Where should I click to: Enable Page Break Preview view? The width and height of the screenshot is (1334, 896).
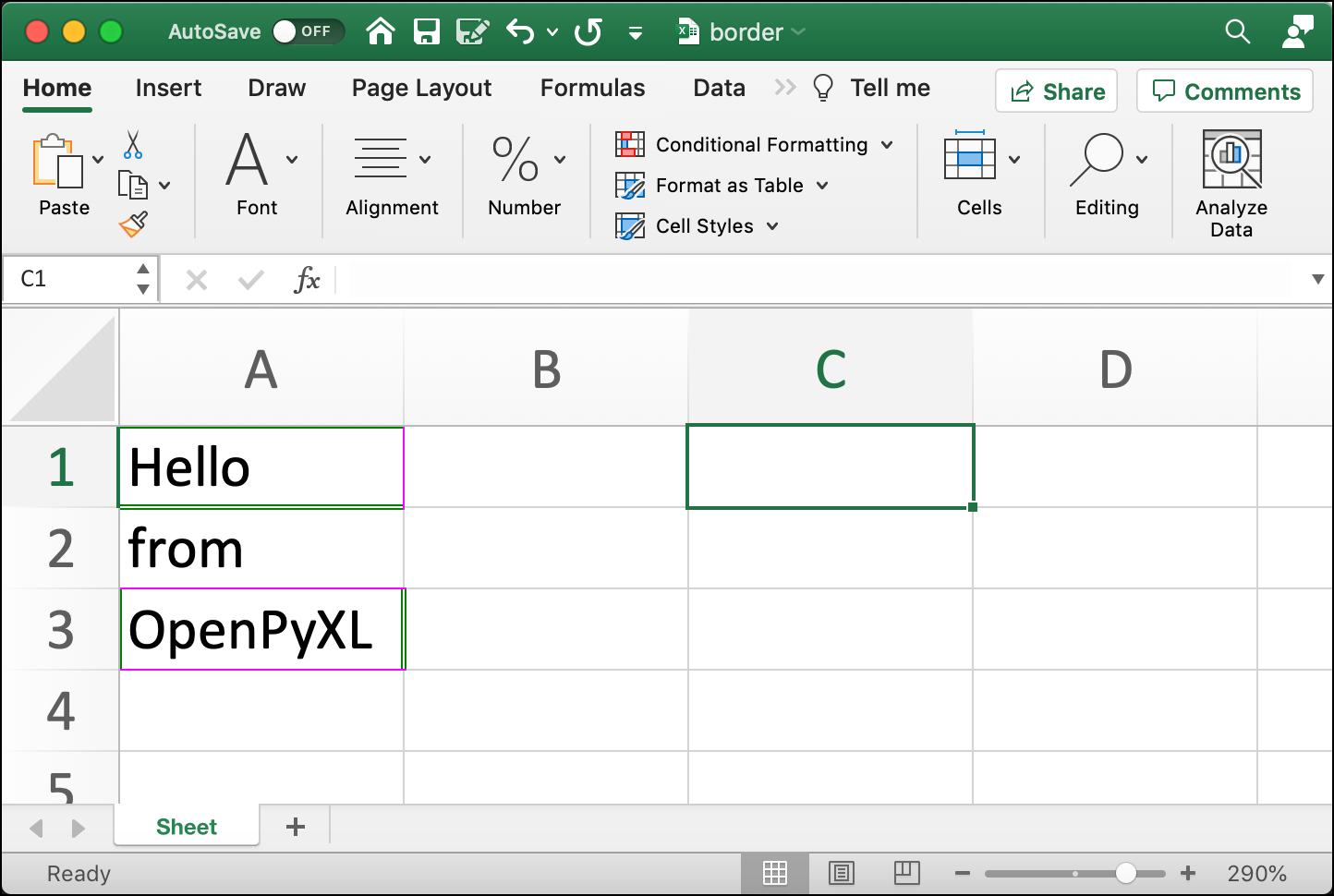pyautogui.click(x=906, y=873)
